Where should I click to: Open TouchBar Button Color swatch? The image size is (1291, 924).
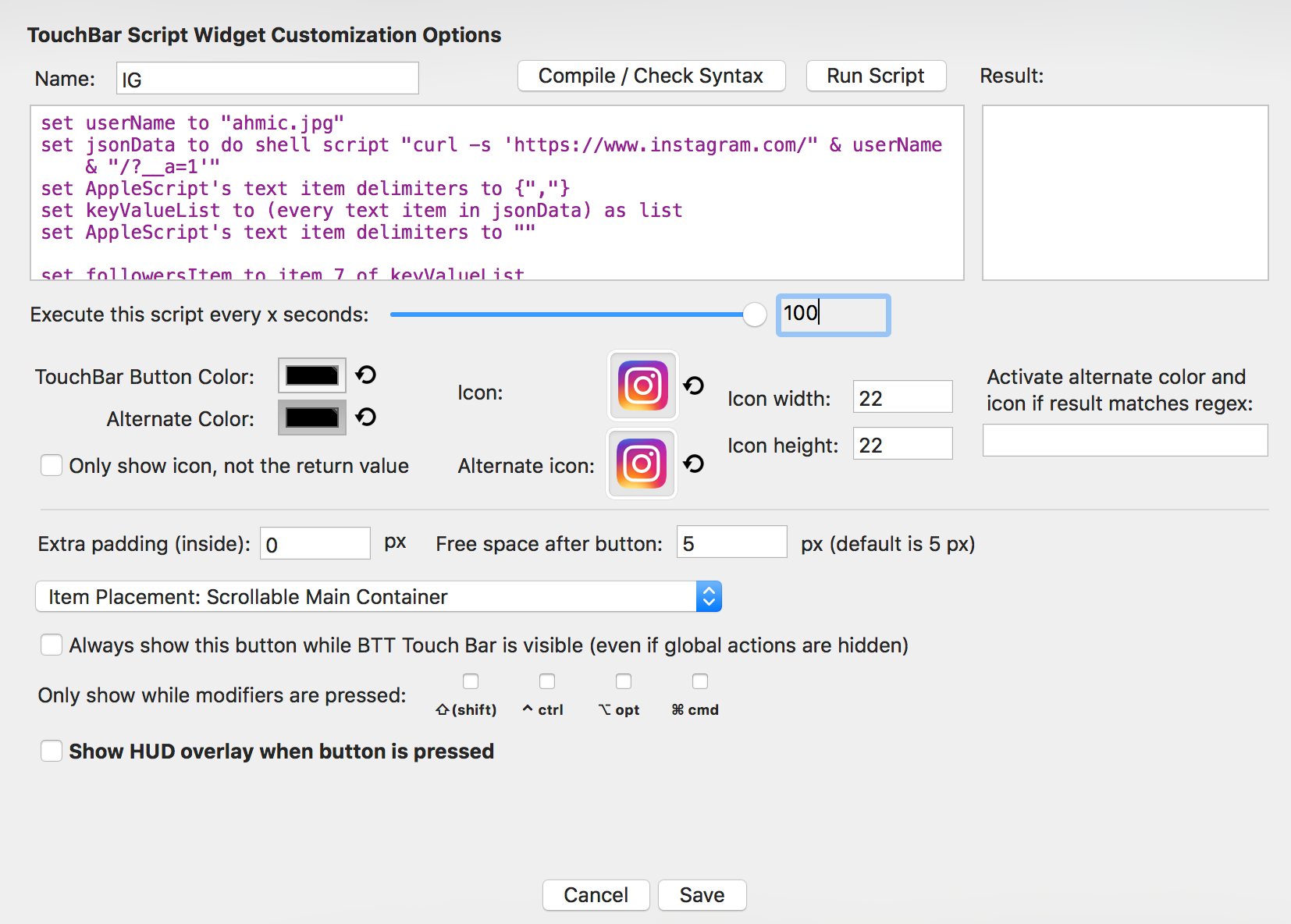point(312,375)
